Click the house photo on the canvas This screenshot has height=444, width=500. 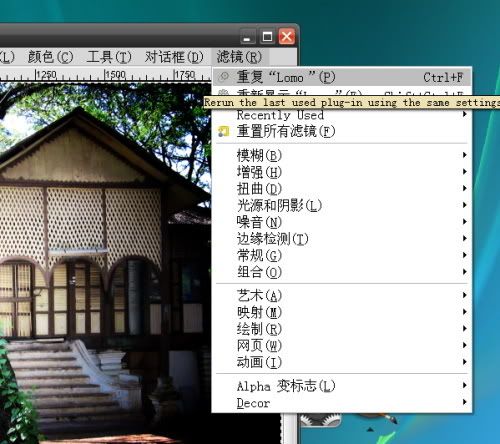[105, 263]
